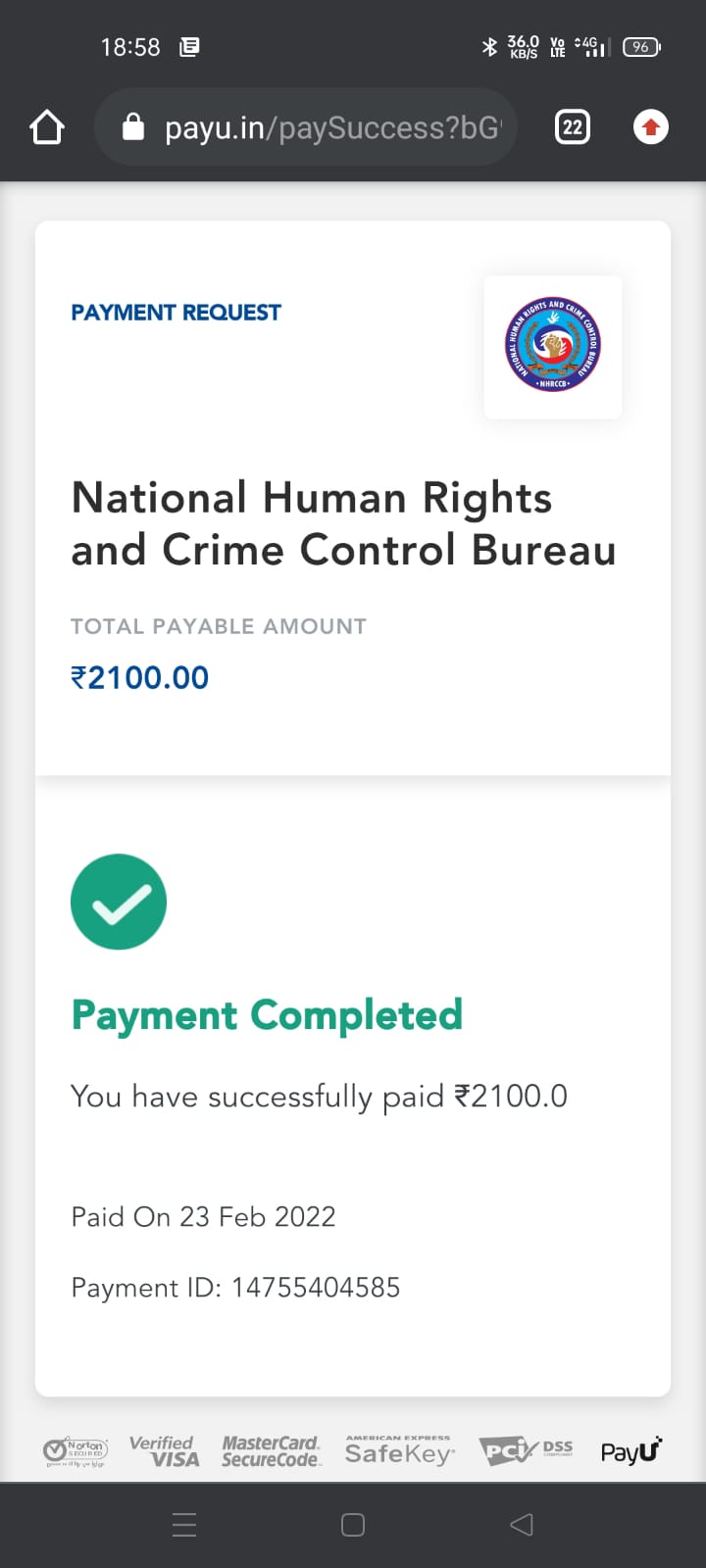Tap the Payment ID 14755404585 text
The image size is (706, 1568).
click(235, 1288)
